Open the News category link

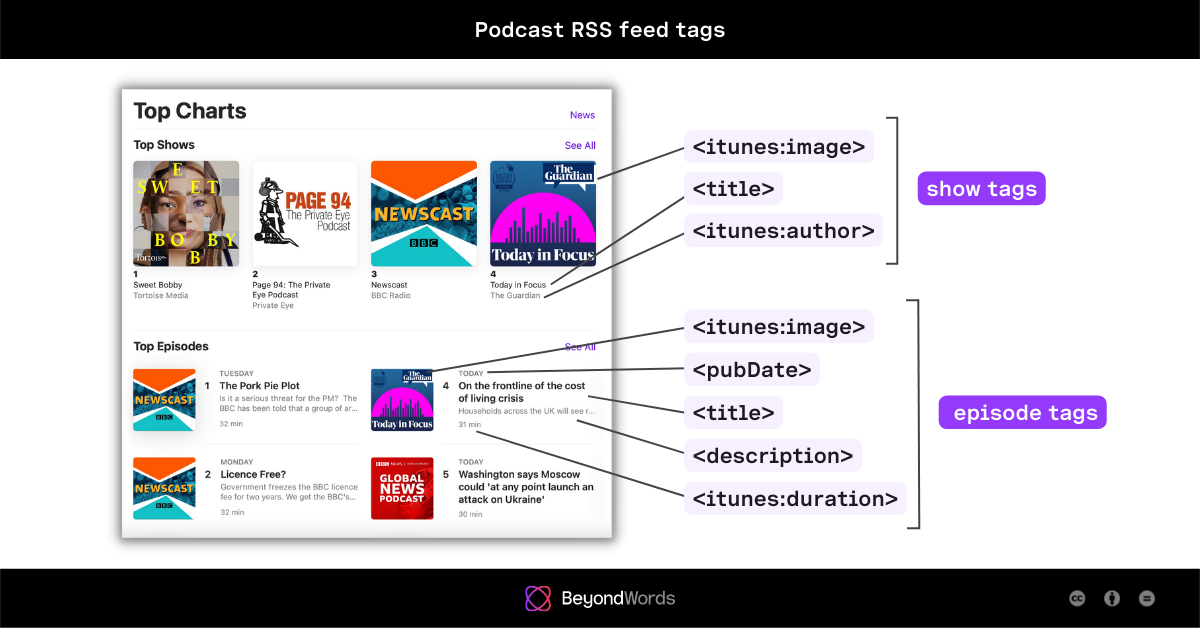click(582, 115)
